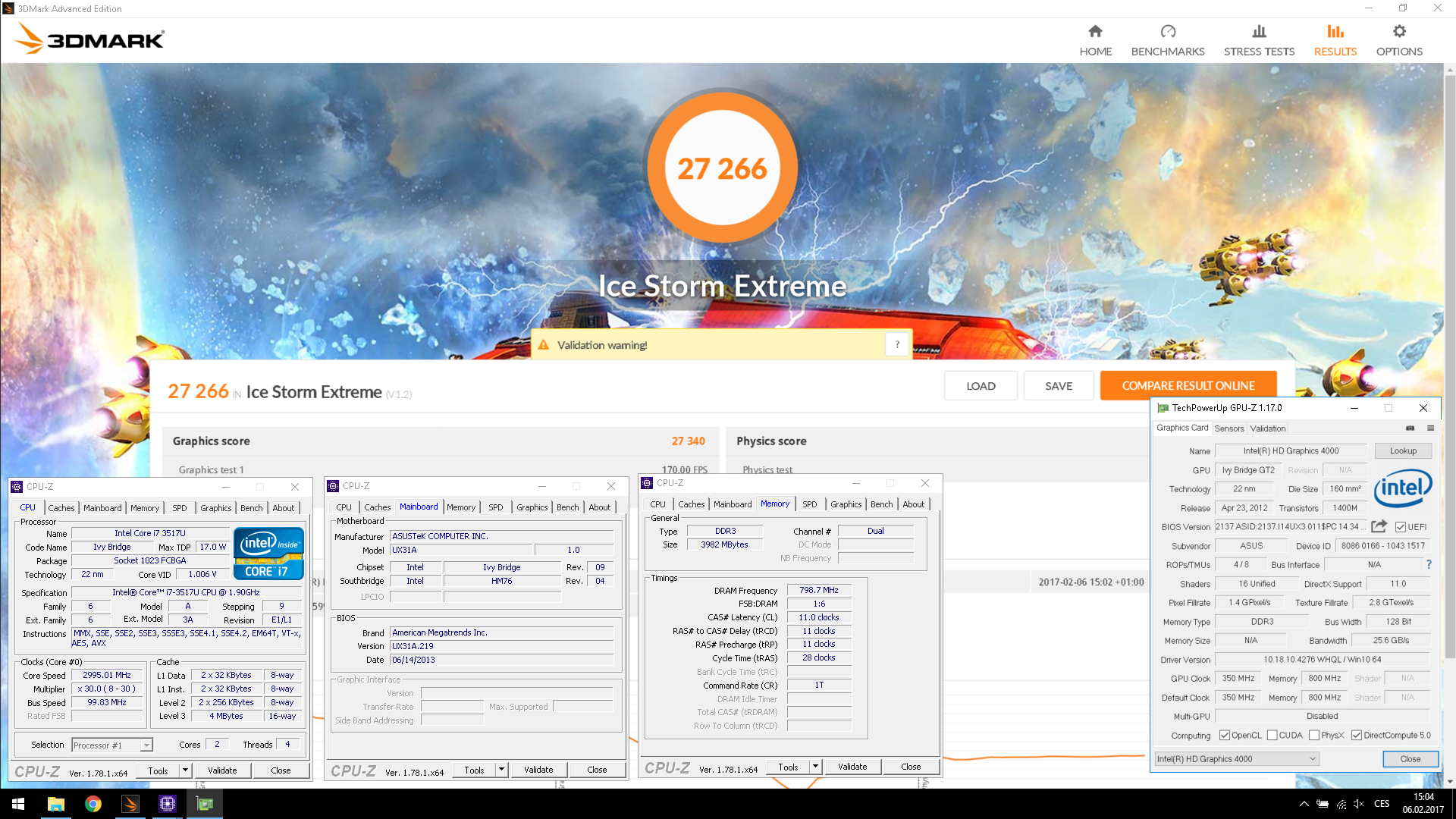Switch to the Validation tab in GPU-Z

click(1268, 428)
